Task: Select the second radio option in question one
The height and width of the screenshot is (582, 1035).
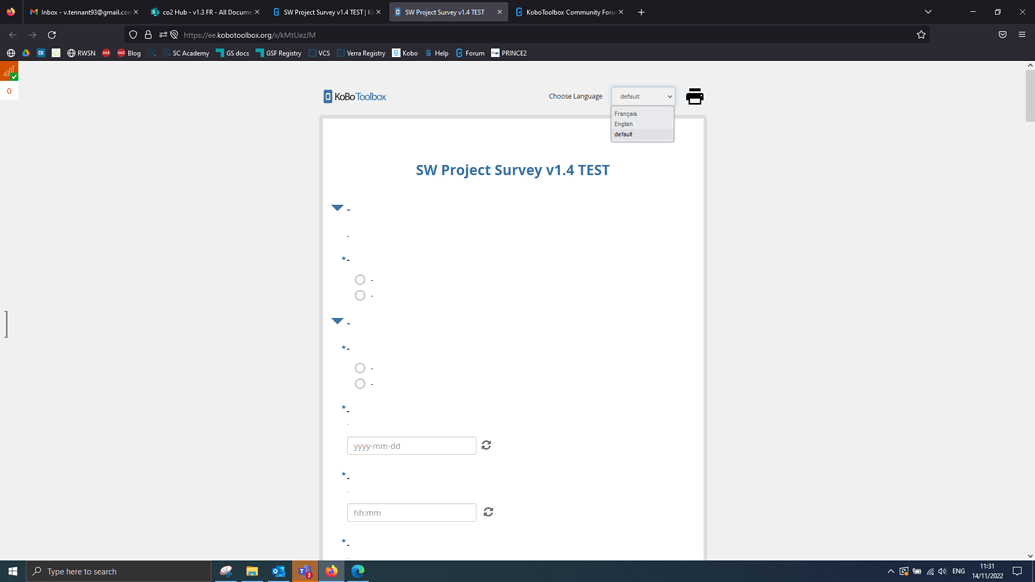Action: (x=359, y=295)
